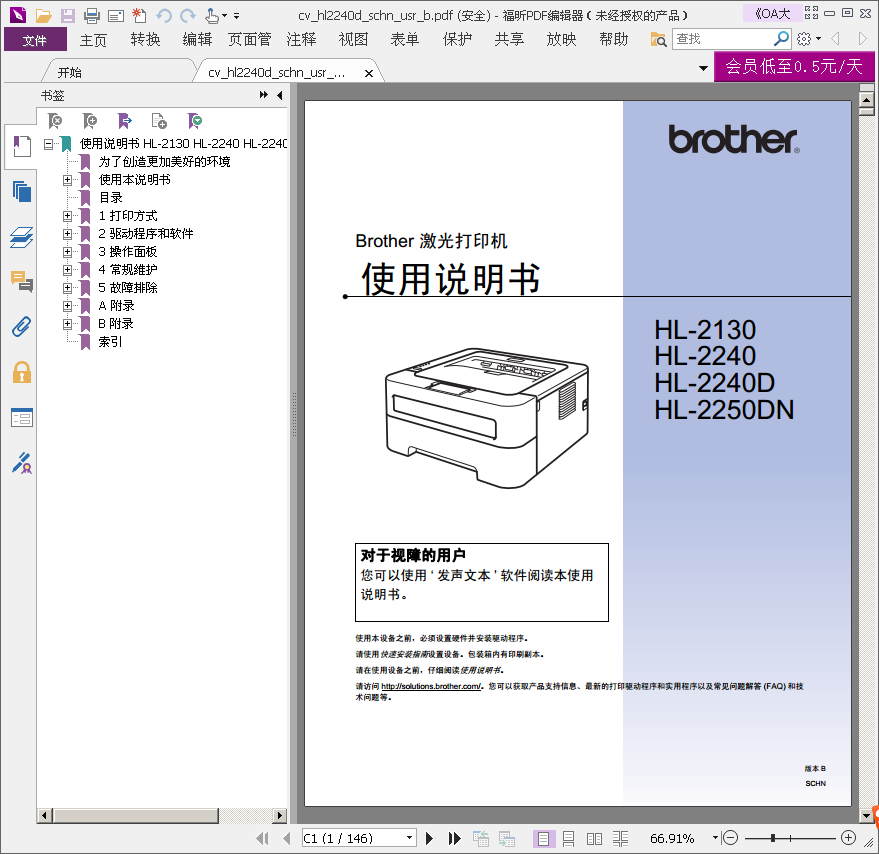Viewport: 879px width, 854px height.
Task: Click the touch mode hand icon
Action: coord(212,16)
